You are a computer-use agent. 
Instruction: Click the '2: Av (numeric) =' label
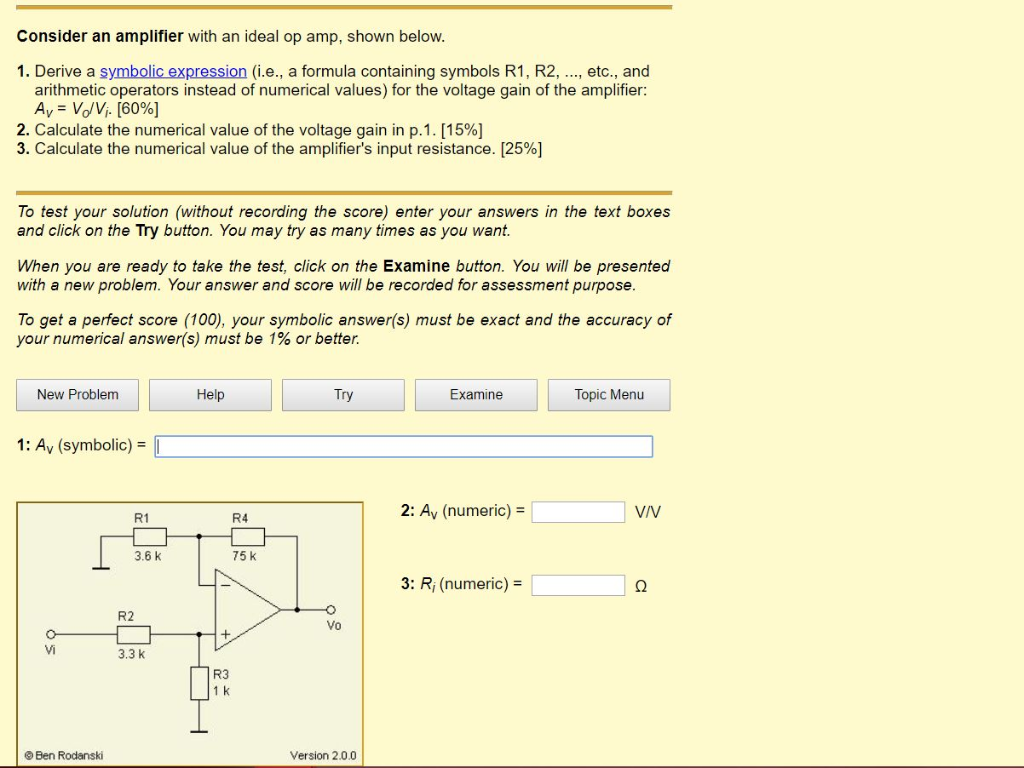[463, 511]
